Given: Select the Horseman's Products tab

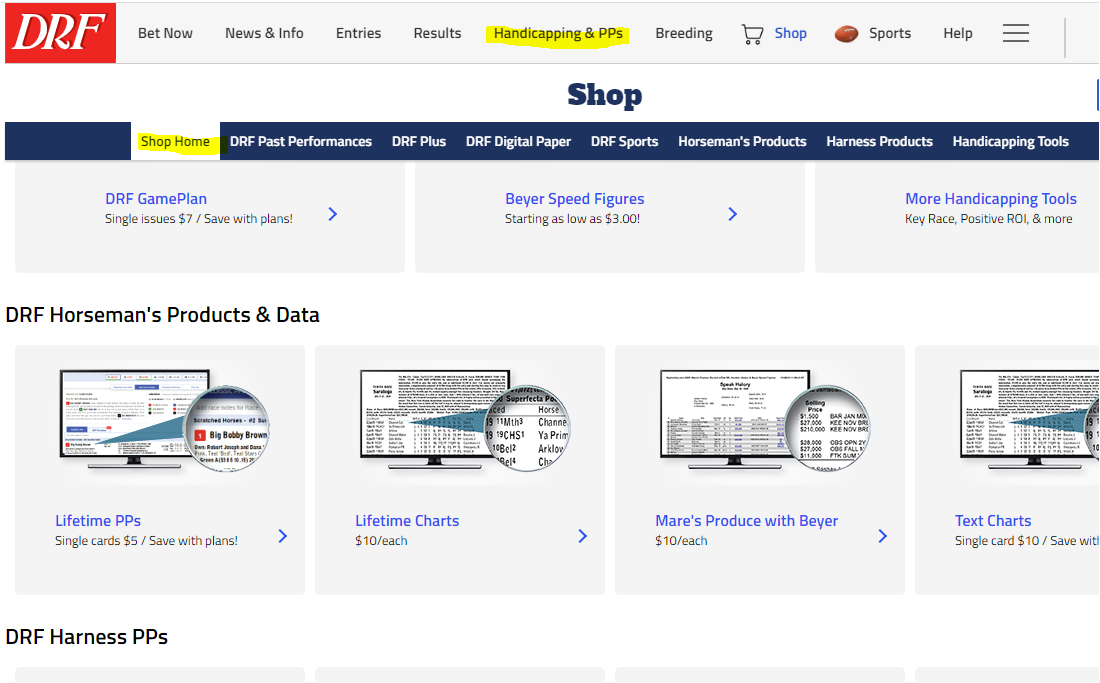Looking at the screenshot, I should (742, 142).
